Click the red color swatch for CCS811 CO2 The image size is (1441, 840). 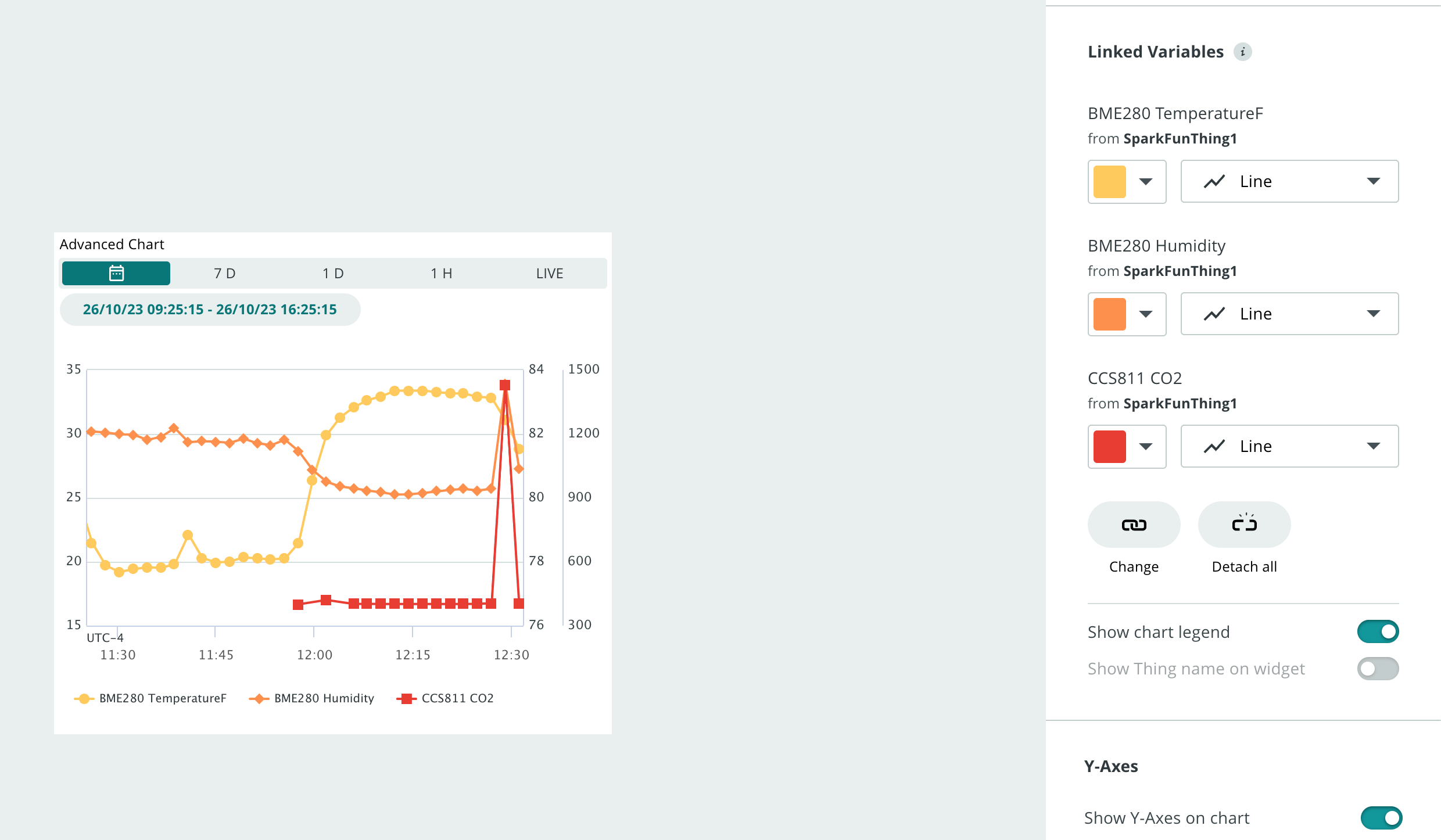pos(1109,446)
